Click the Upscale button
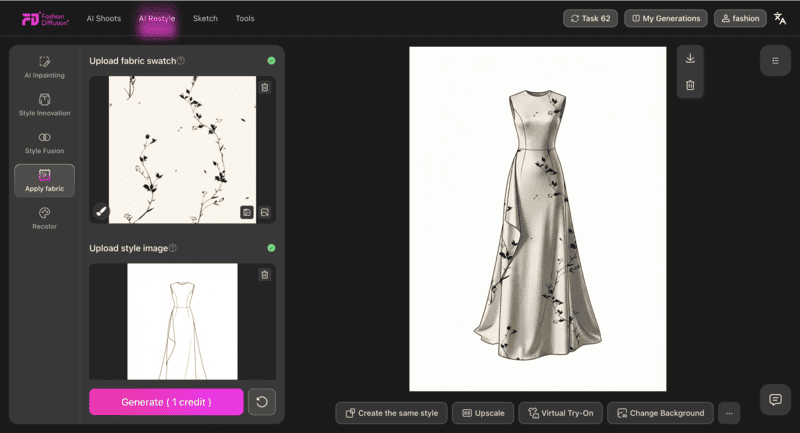 (x=483, y=413)
